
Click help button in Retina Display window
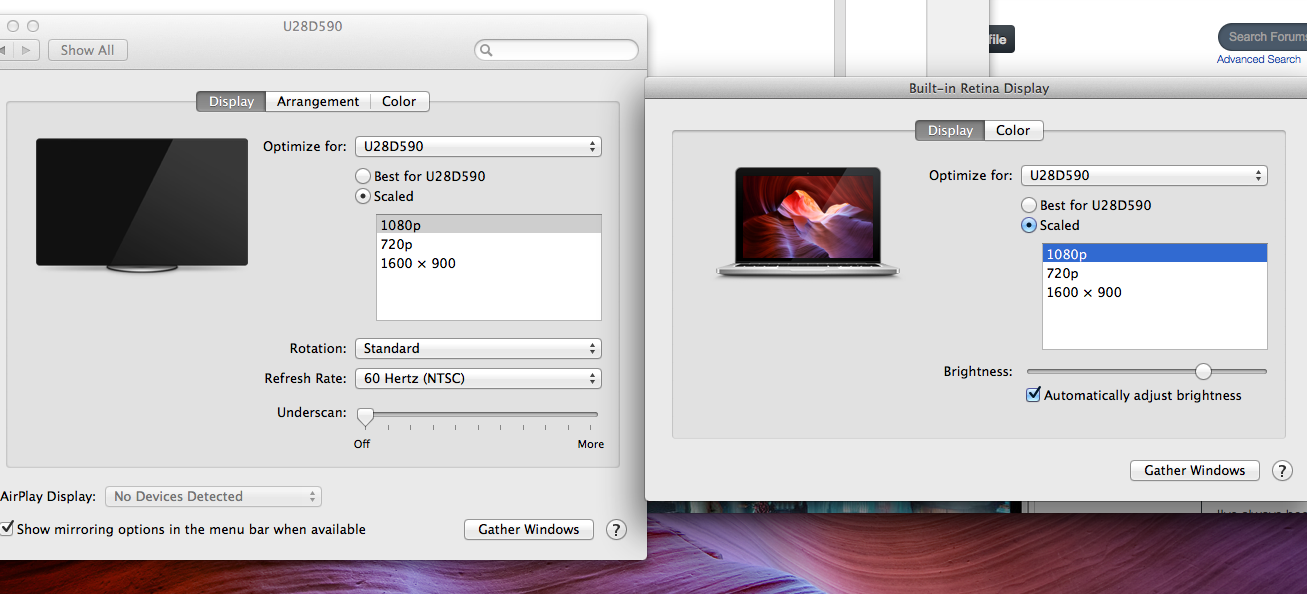coord(1282,471)
